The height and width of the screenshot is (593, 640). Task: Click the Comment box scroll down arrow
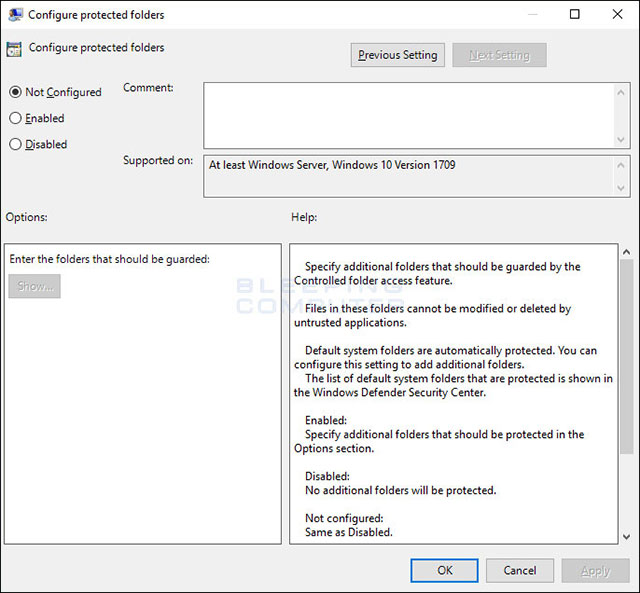coord(621,140)
